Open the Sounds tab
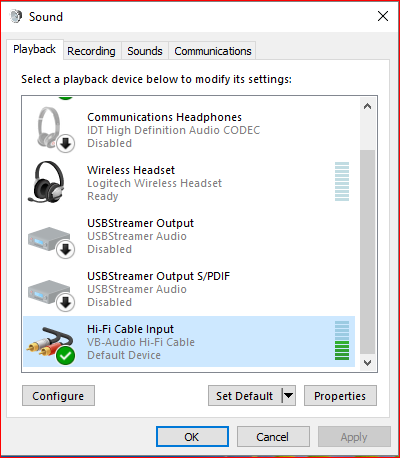The image size is (400, 458). (145, 51)
